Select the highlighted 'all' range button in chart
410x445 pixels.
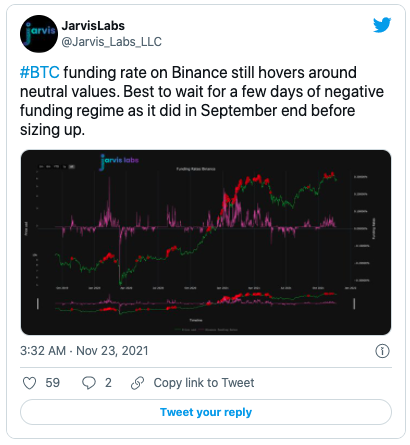point(72,166)
